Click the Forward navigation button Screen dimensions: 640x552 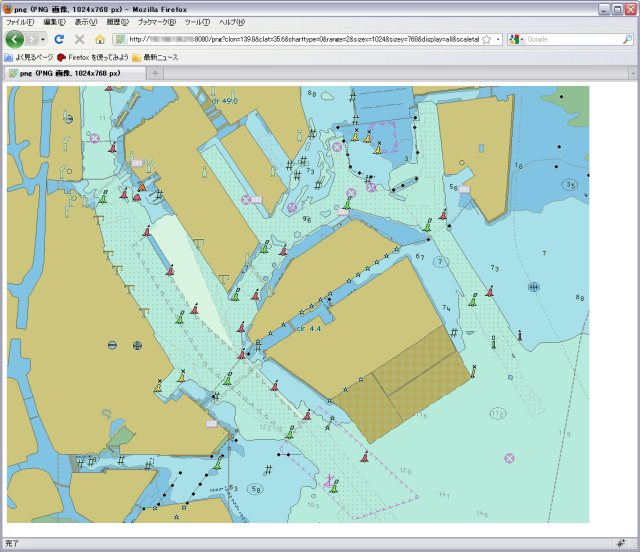(x=34, y=39)
